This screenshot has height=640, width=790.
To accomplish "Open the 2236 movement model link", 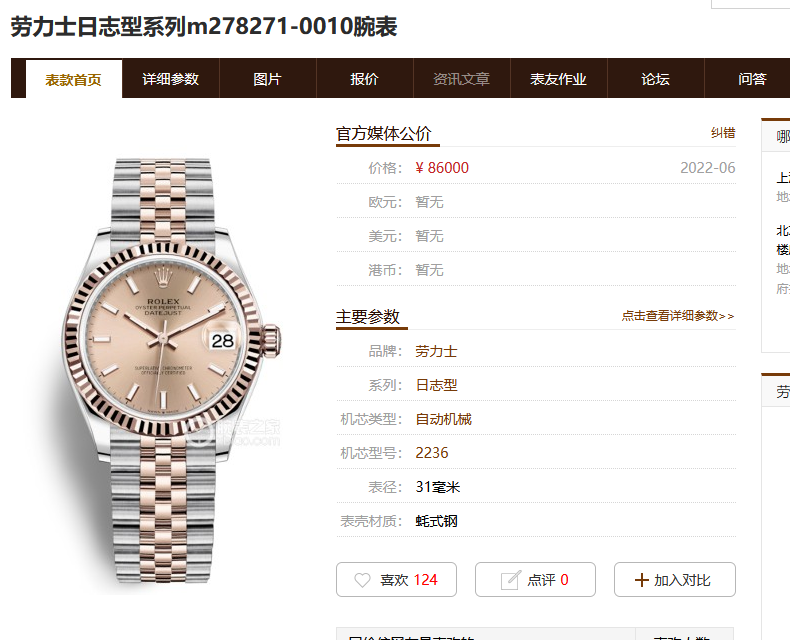I will (432, 453).
